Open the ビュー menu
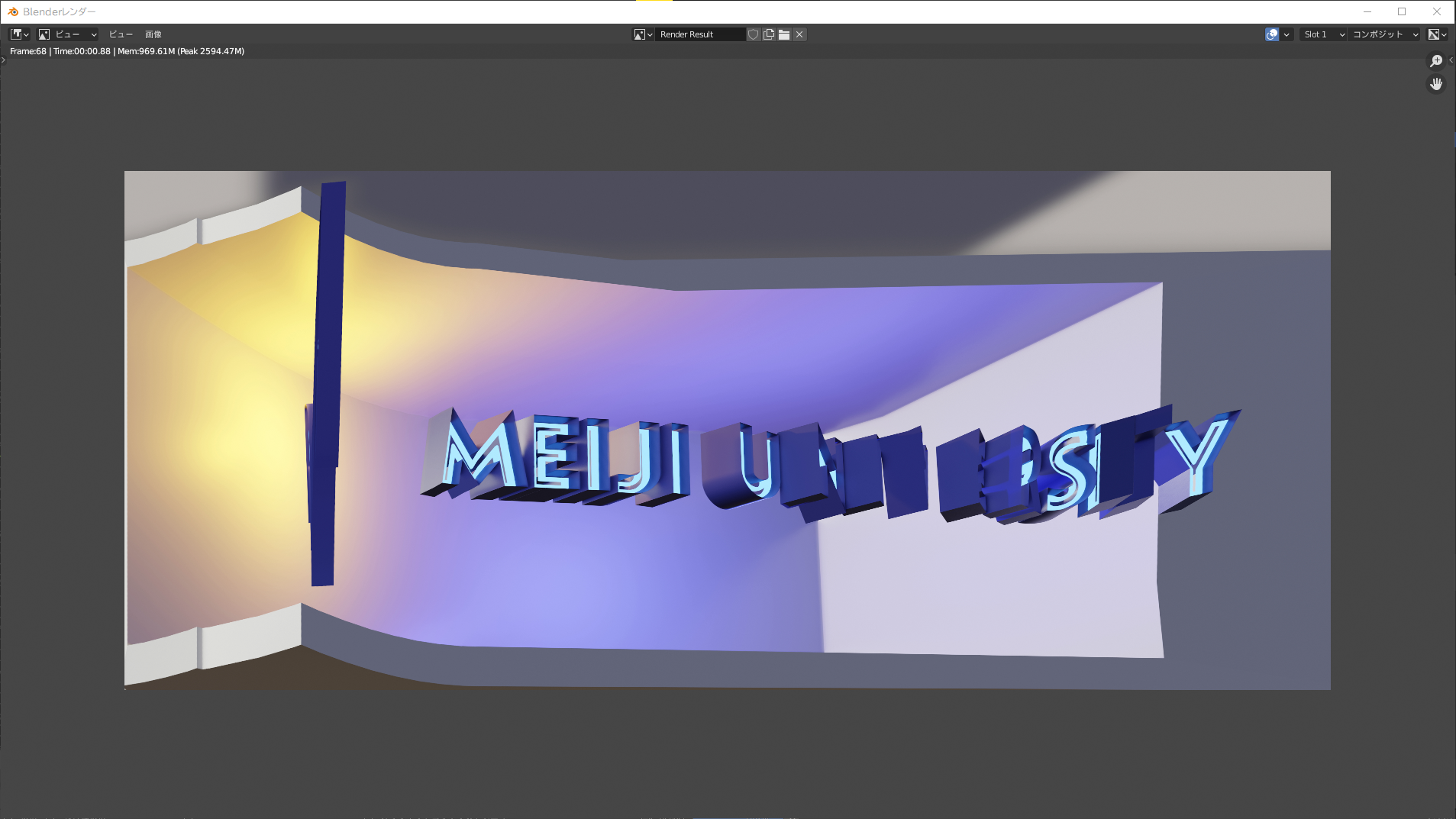The height and width of the screenshot is (819, 1456). [121, 34]
